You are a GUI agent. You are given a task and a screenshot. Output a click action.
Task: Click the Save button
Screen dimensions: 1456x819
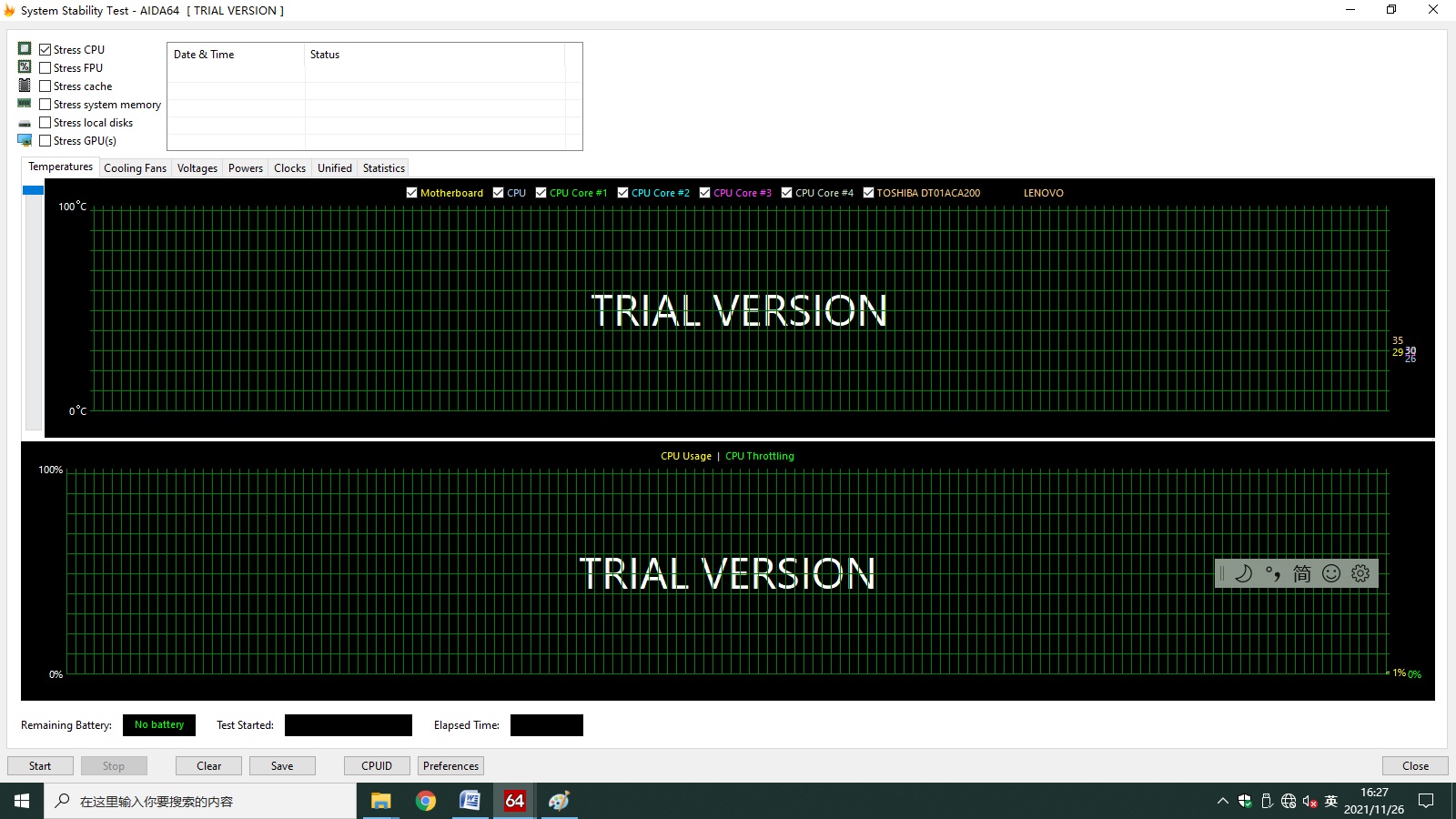pos(282,765)
